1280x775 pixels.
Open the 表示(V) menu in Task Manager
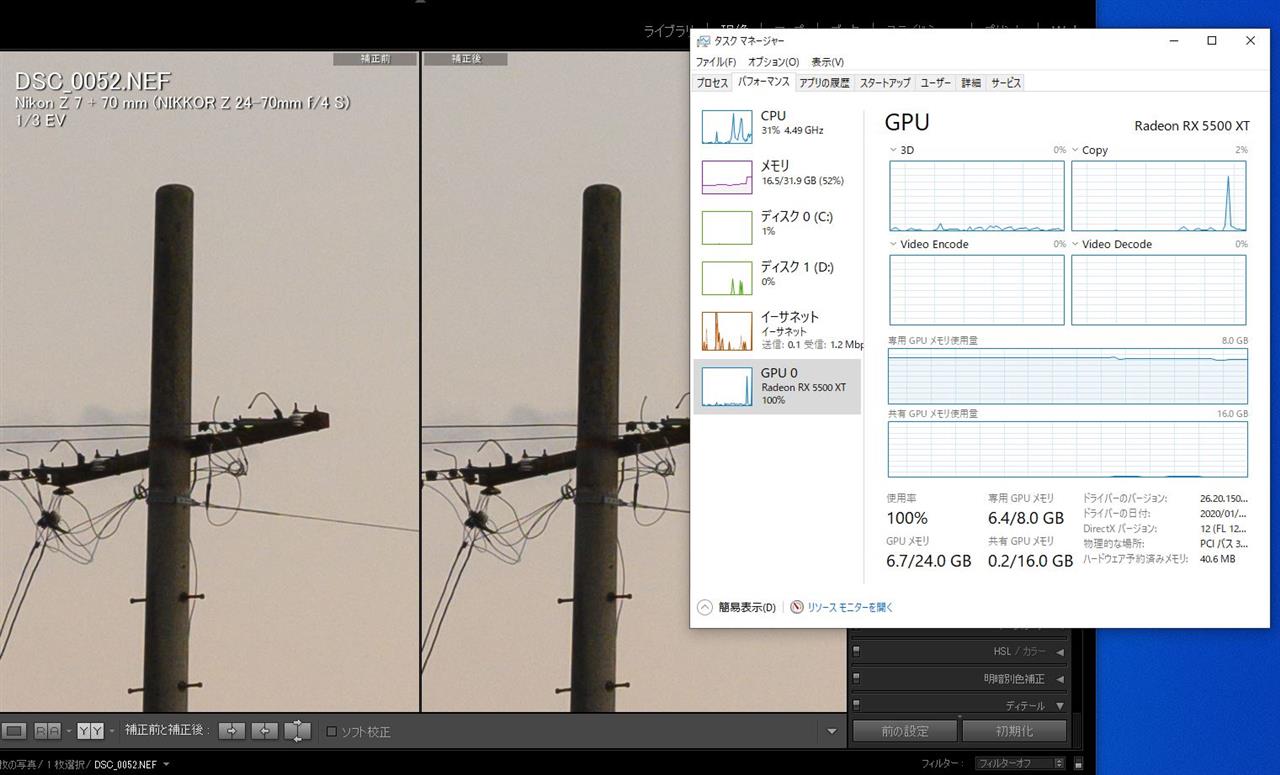click(x=827, y=62)
